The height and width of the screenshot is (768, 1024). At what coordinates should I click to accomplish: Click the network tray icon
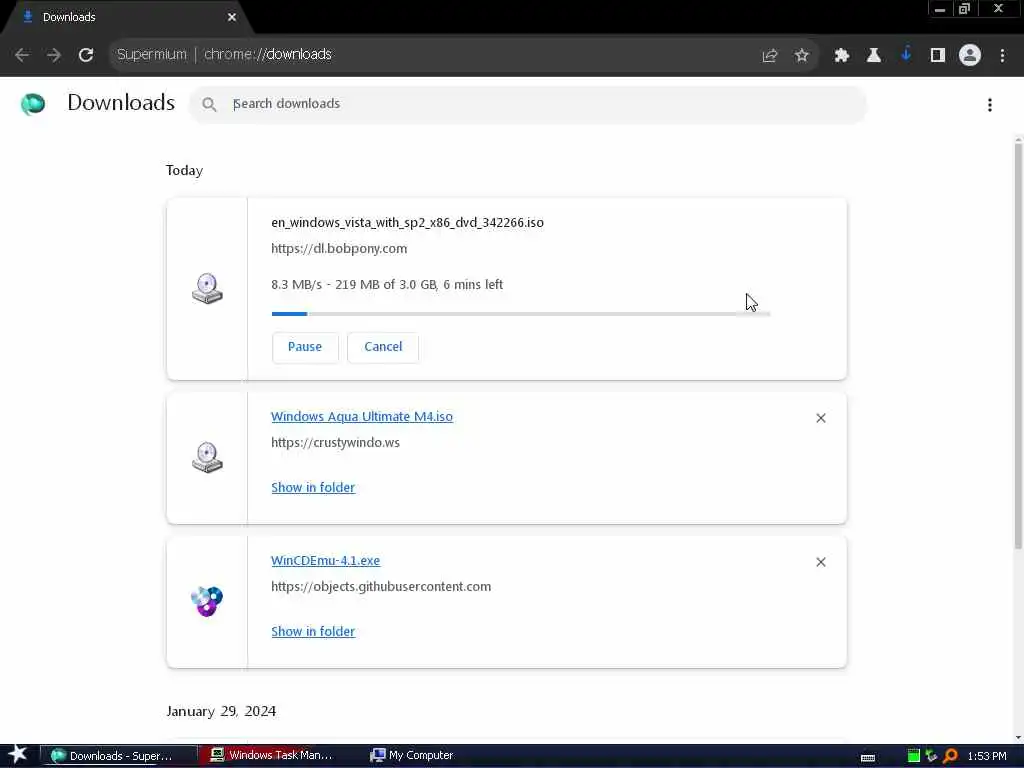932,756
